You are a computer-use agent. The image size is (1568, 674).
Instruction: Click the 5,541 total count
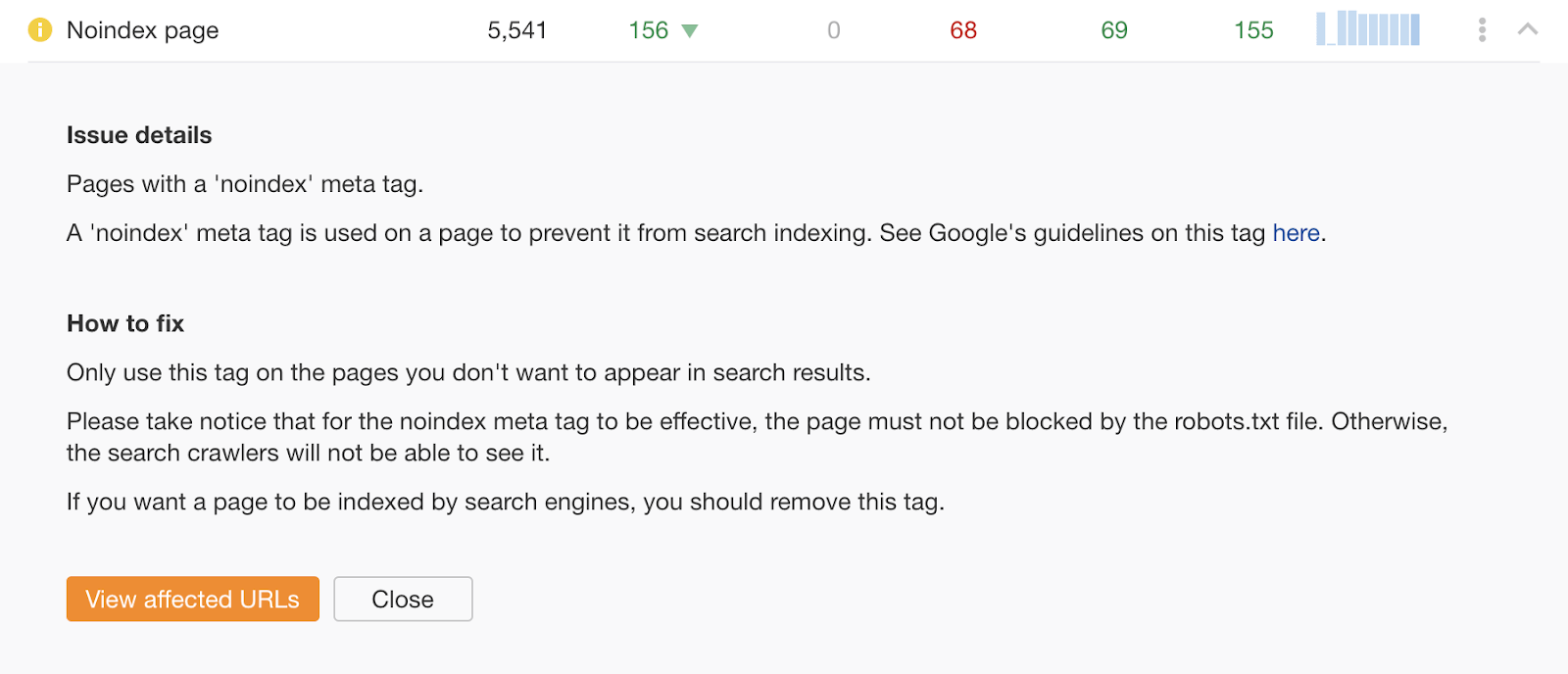[513, 30]
